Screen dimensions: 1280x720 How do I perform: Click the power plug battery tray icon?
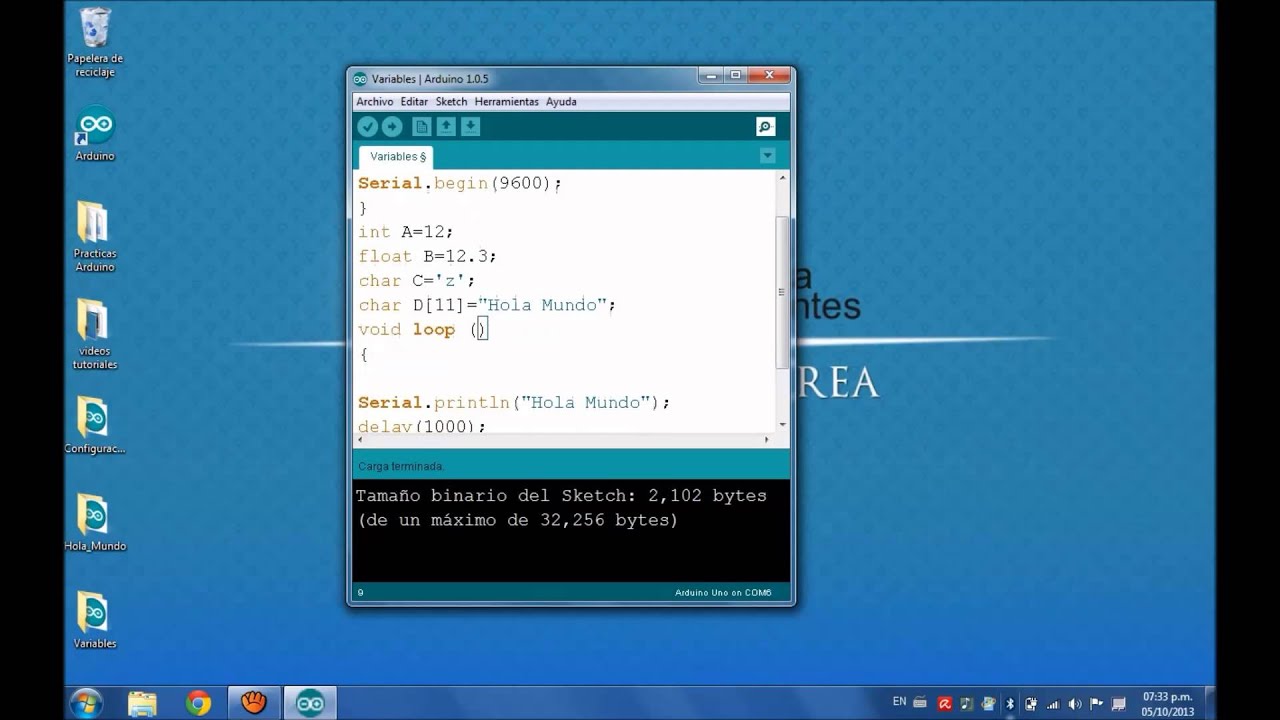(1031, 703)
